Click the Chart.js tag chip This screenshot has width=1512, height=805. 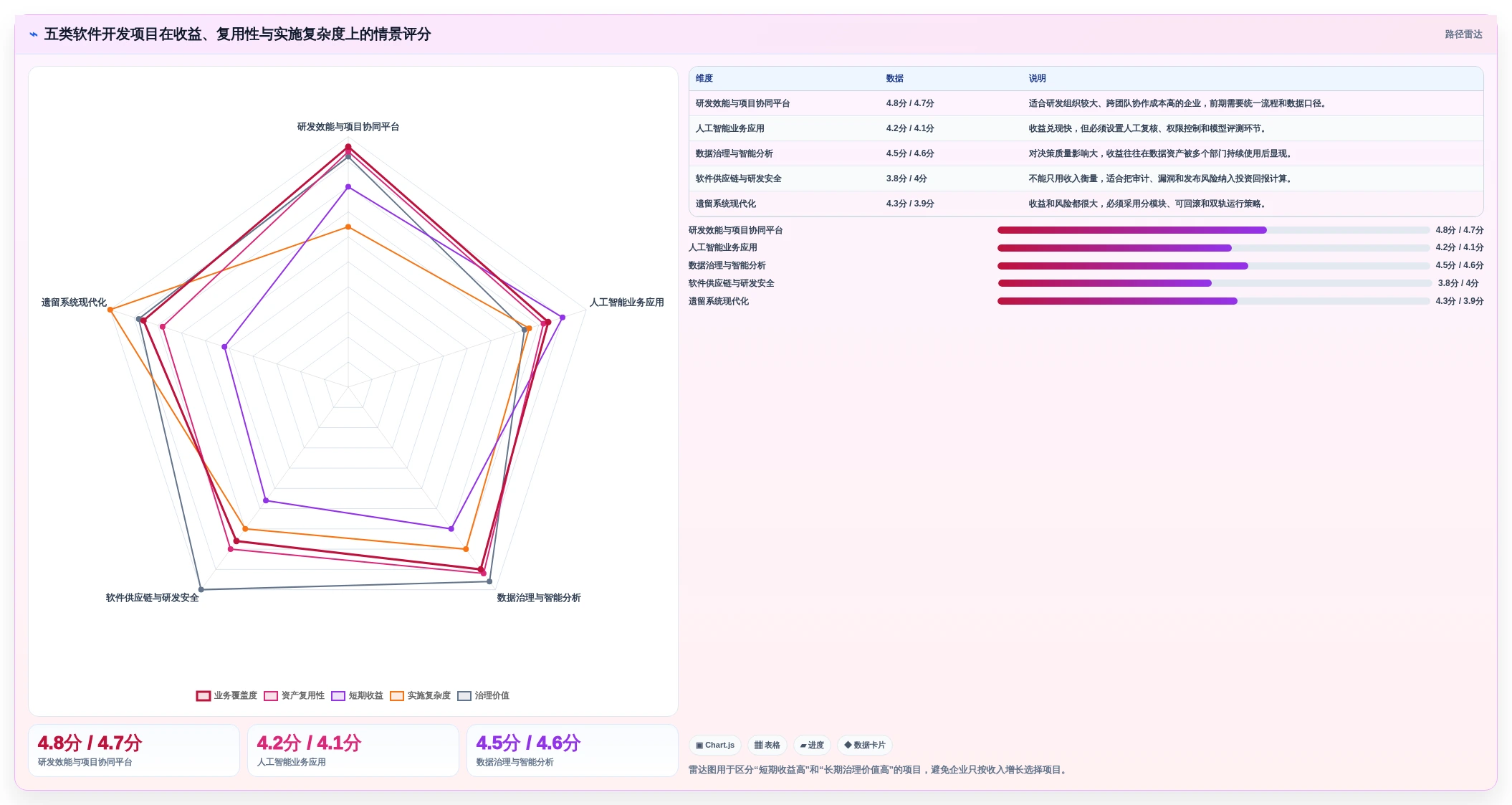pyautogui.click(x=715, y=745)
